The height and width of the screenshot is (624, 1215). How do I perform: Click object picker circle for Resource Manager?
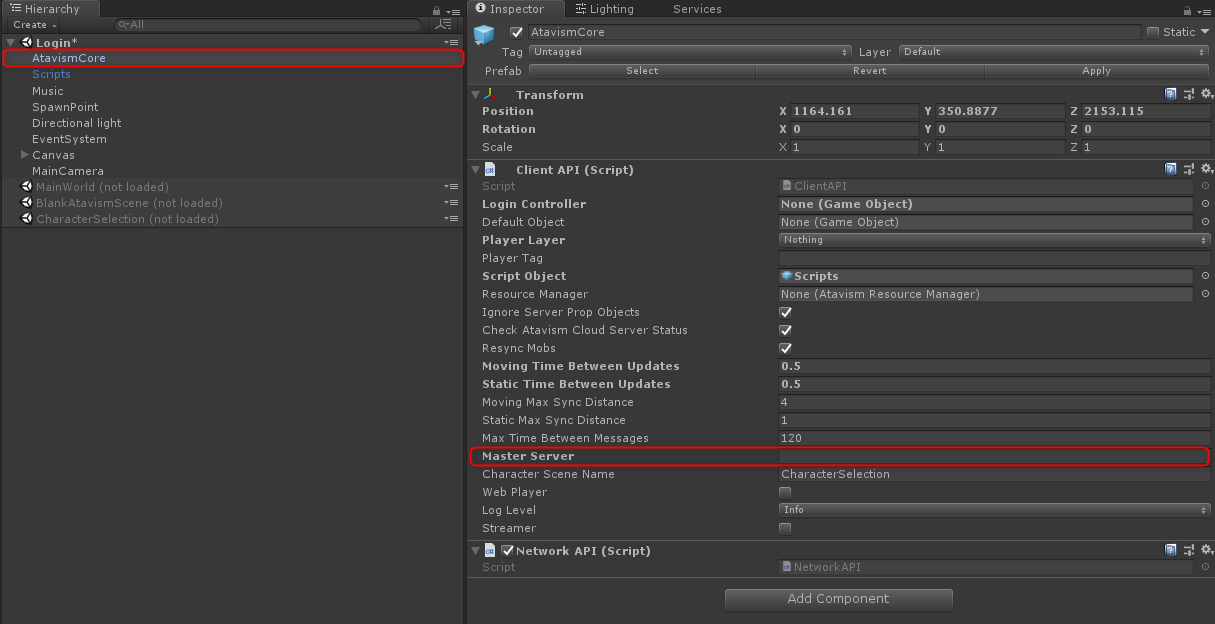click(x=1205, y=294)
